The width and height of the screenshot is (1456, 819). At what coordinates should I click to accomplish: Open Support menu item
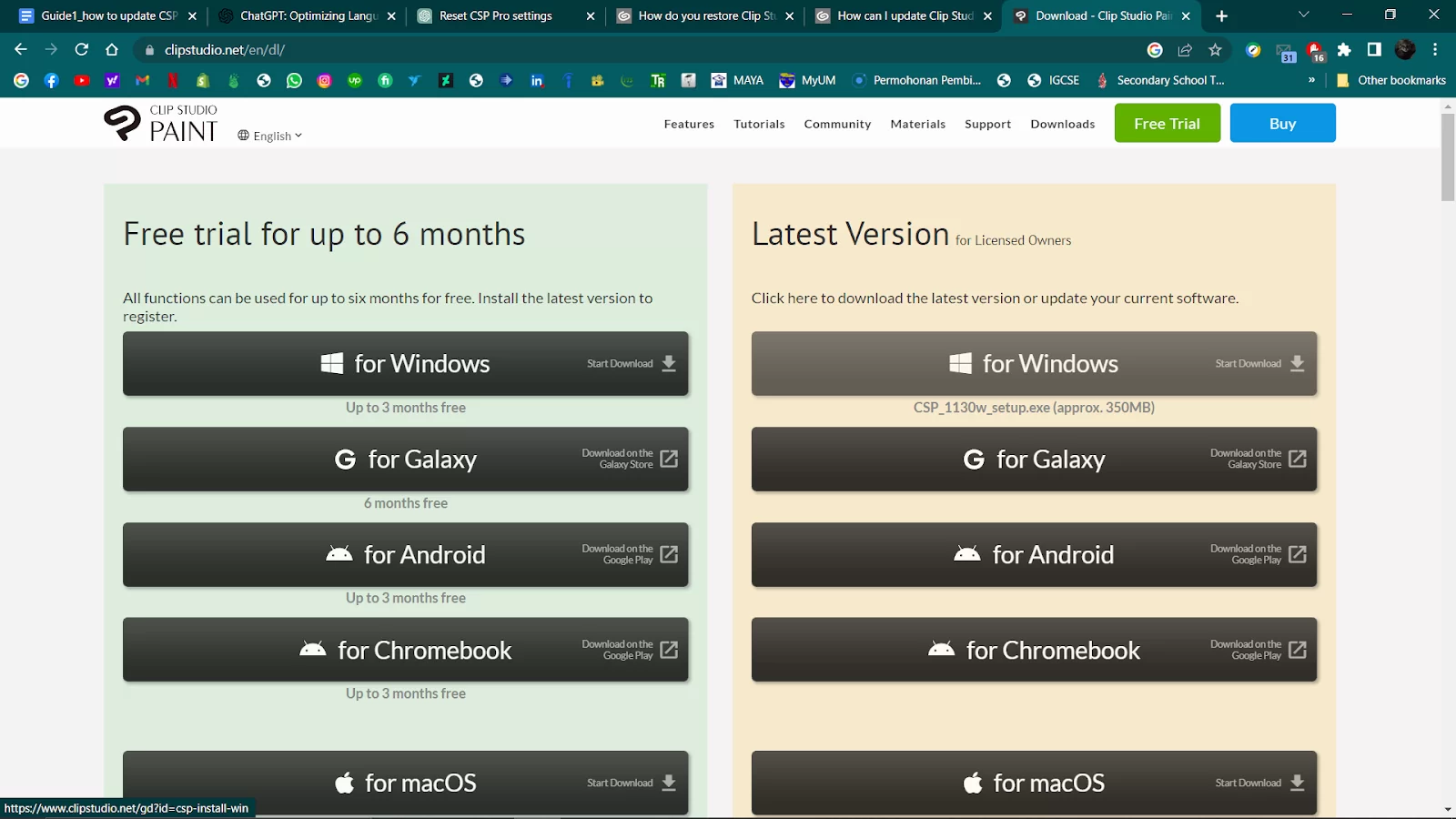pyautogui.click(x=987, y=124)
